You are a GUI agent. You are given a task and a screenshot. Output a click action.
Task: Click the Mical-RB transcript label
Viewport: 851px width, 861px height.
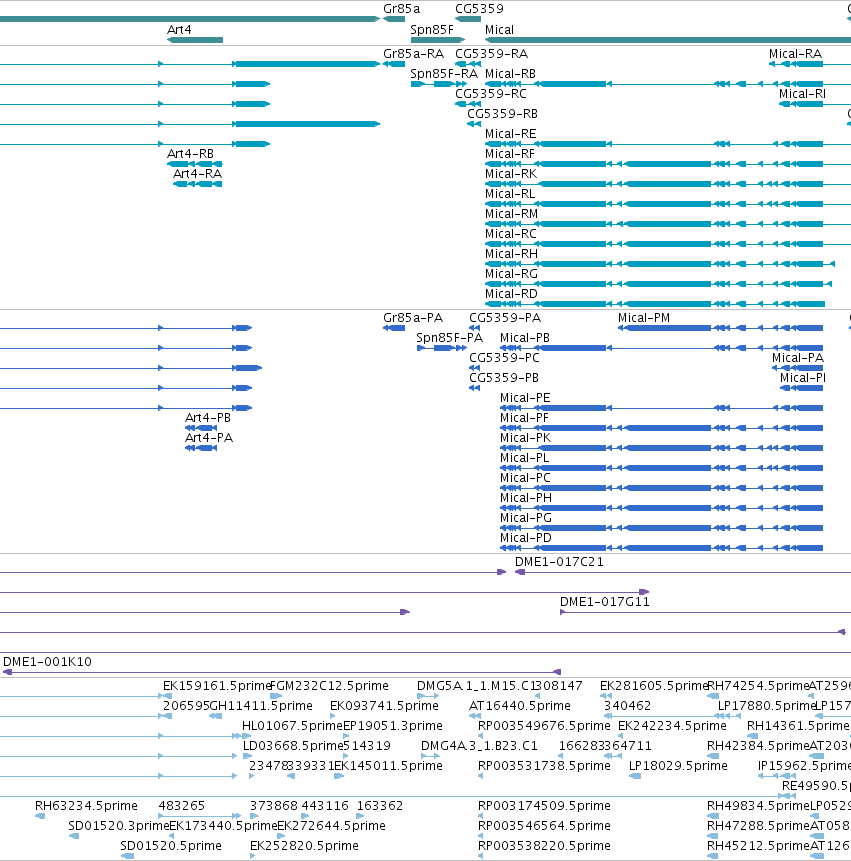pos(511,74)
